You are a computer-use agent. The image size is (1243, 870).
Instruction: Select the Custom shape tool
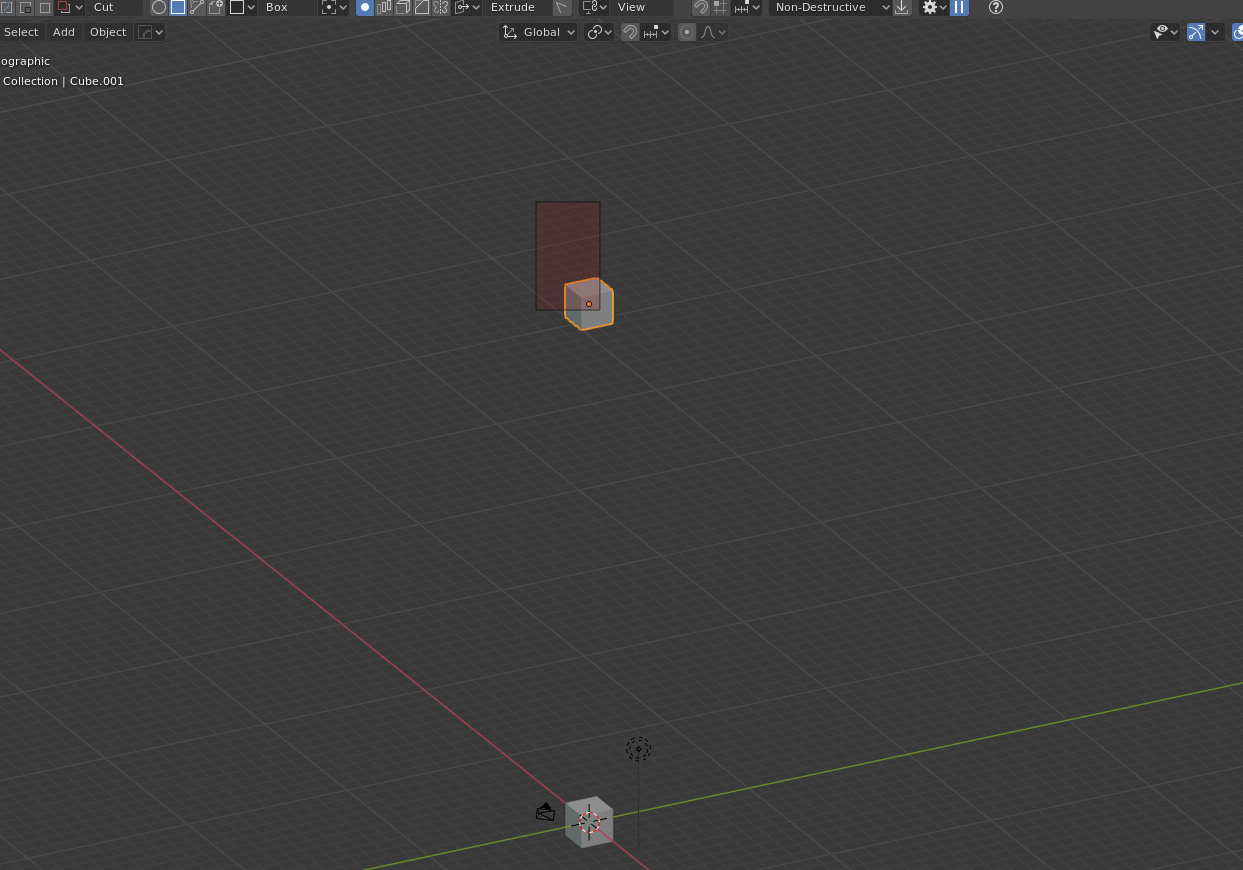click(215, 7)
